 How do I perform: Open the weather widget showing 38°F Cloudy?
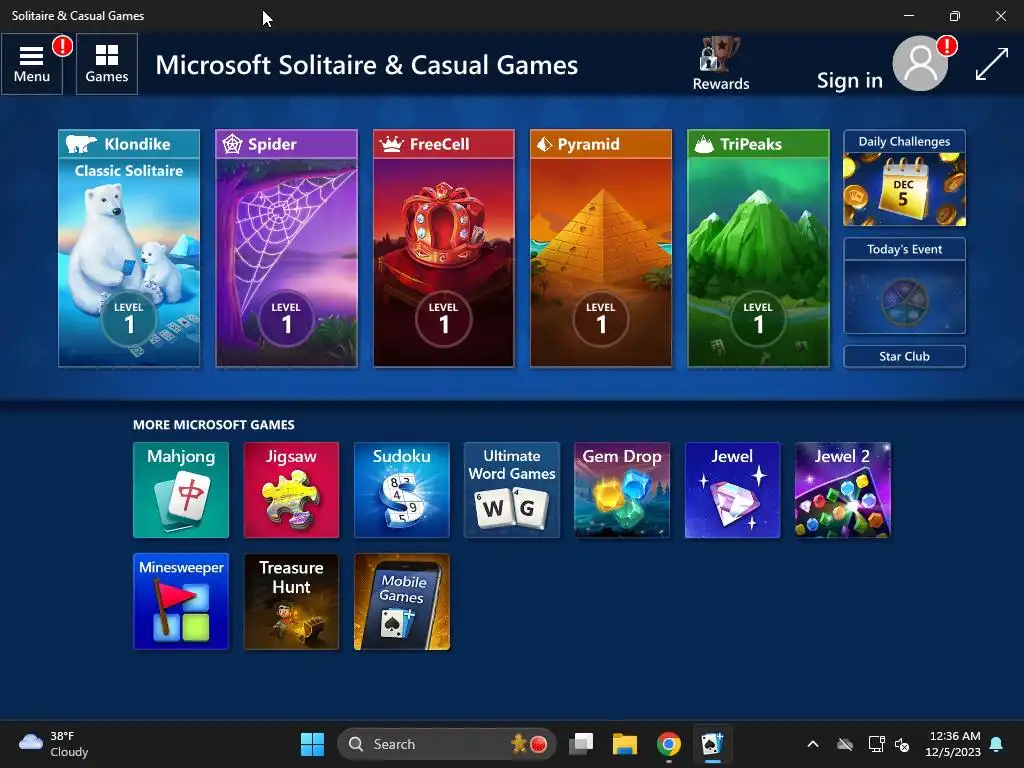pos(54,744)
